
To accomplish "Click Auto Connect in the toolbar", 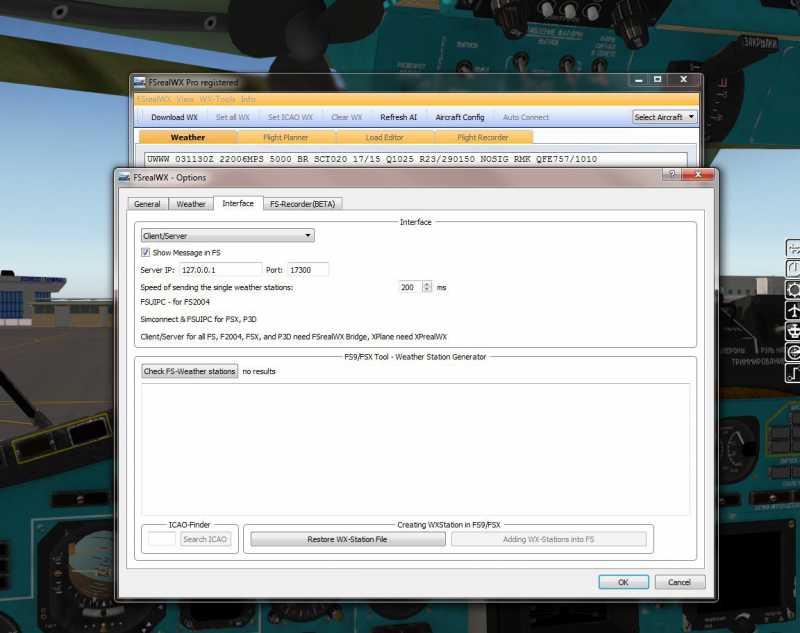I will 526,117.
